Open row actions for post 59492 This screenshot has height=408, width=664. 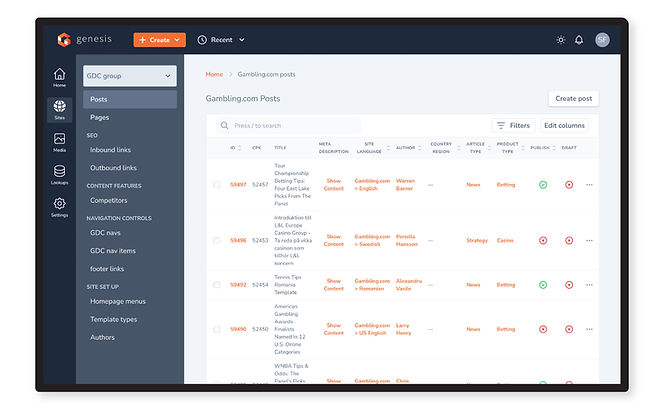point(589,285)
